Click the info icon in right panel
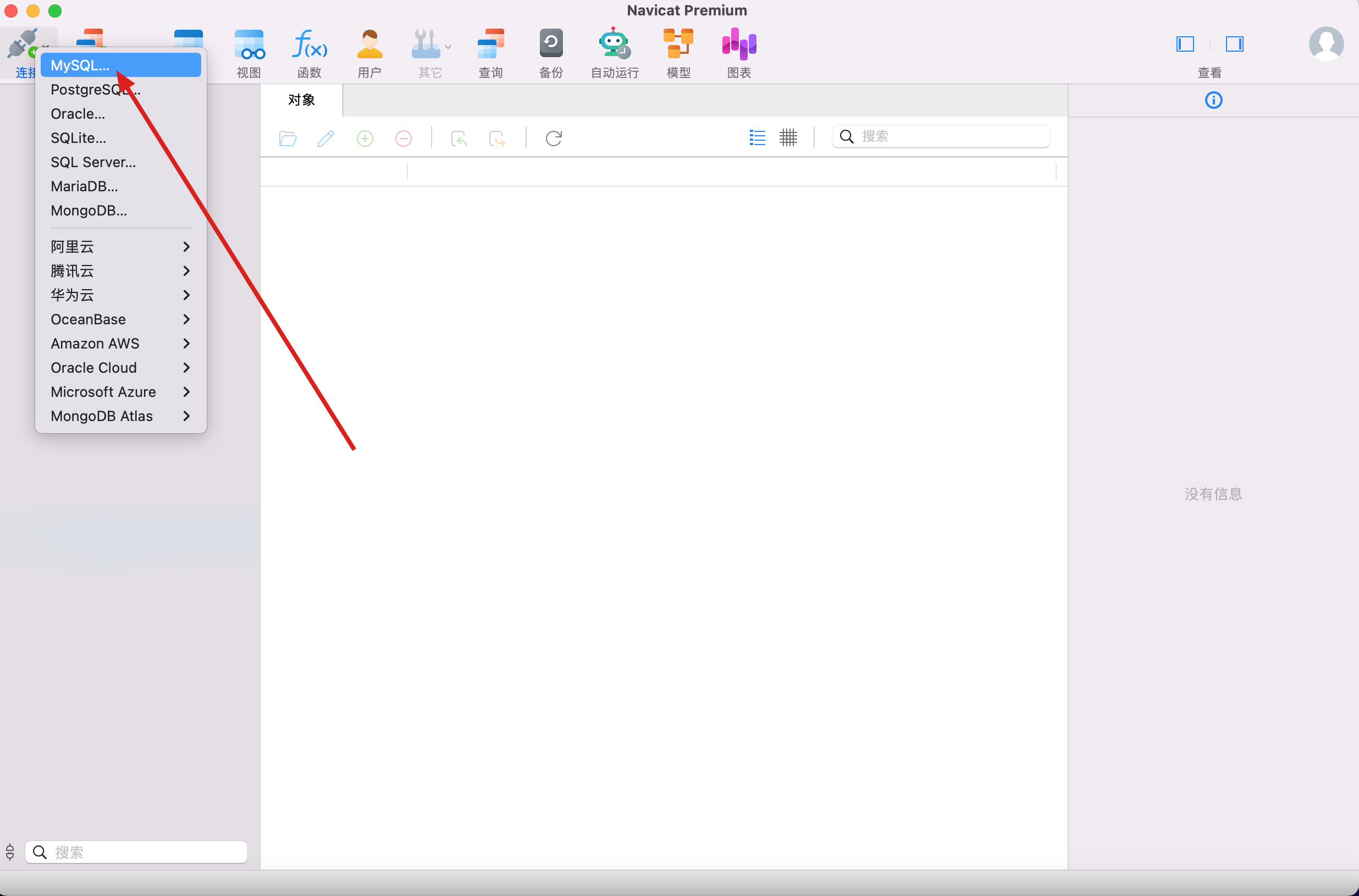Image resolution: width=1359 pixels, height=896 pixels. [x=1213, y=101]
